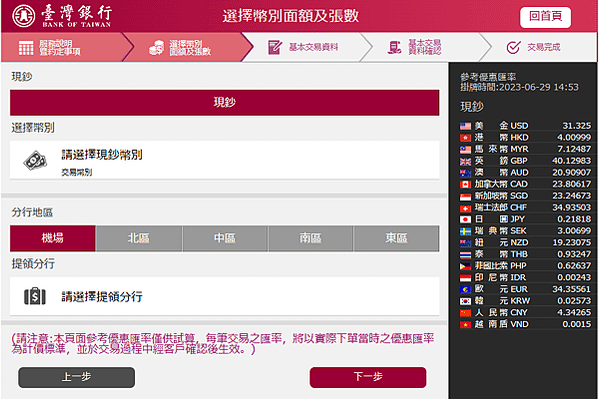Click the Hong Kong flag icon for HKD

pyautogui.click(x=465, y=138)
